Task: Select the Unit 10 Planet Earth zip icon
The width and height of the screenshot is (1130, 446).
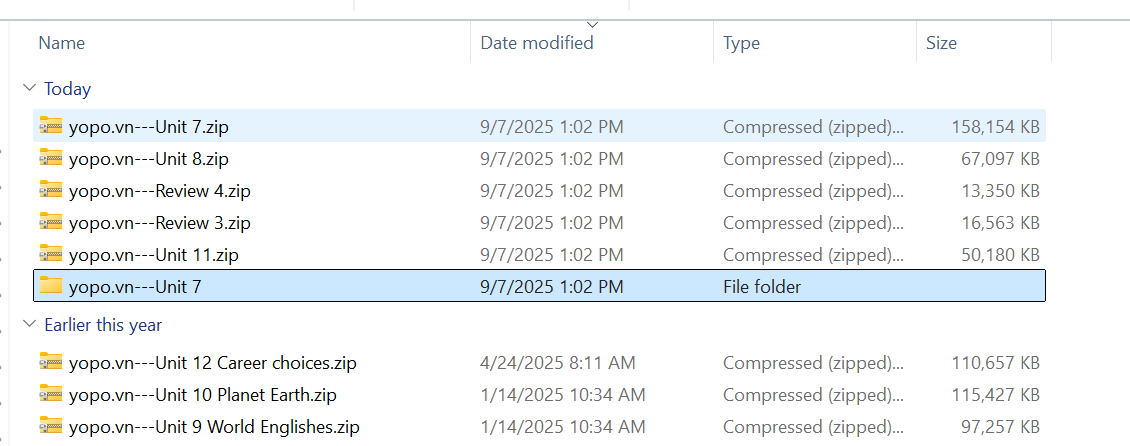Action: tap(51, 394)
